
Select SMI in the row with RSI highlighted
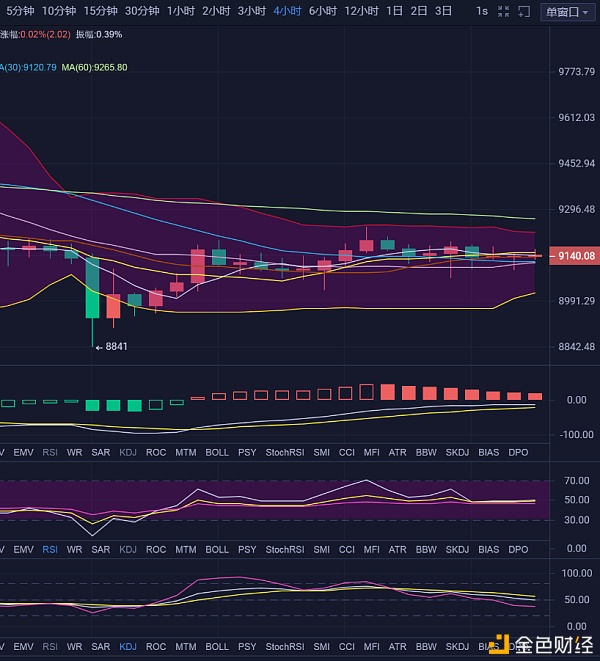click(321, 549)
